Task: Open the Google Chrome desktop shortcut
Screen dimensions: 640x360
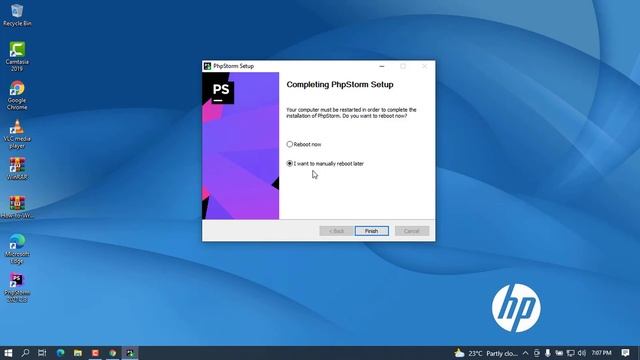Action: 17,95
